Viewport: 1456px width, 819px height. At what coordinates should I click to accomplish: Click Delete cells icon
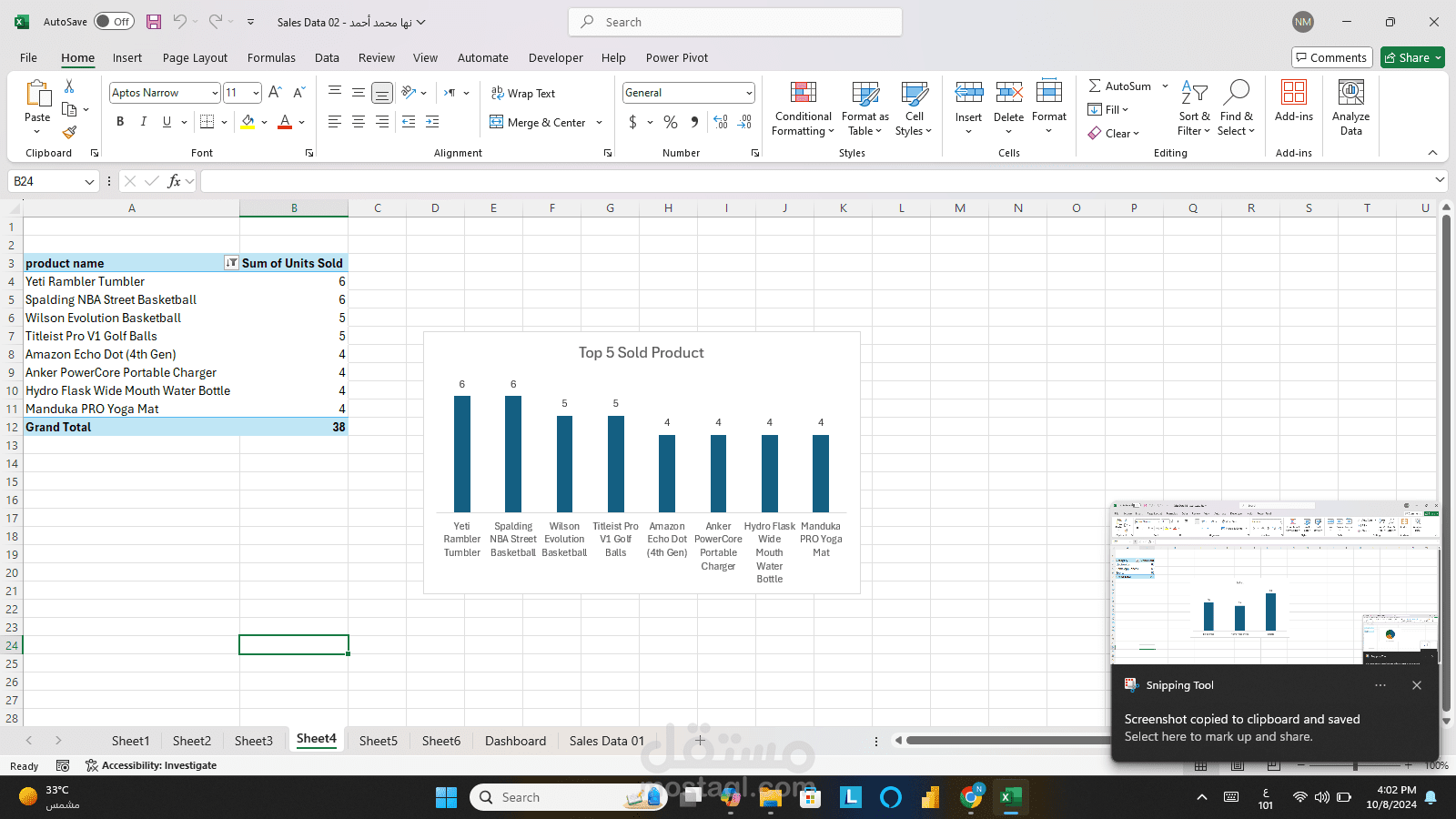(x=1008, y=92)
